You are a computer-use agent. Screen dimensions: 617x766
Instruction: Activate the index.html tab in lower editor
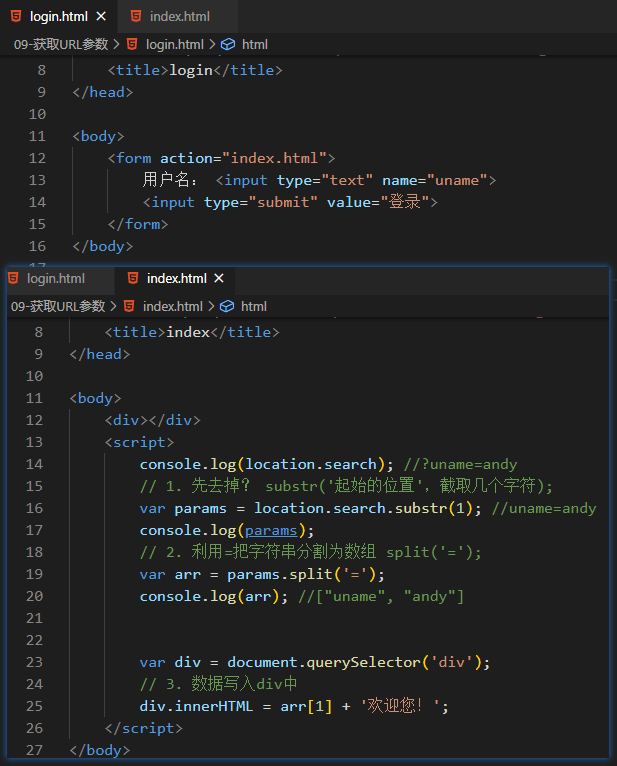(x=176, y=278)
